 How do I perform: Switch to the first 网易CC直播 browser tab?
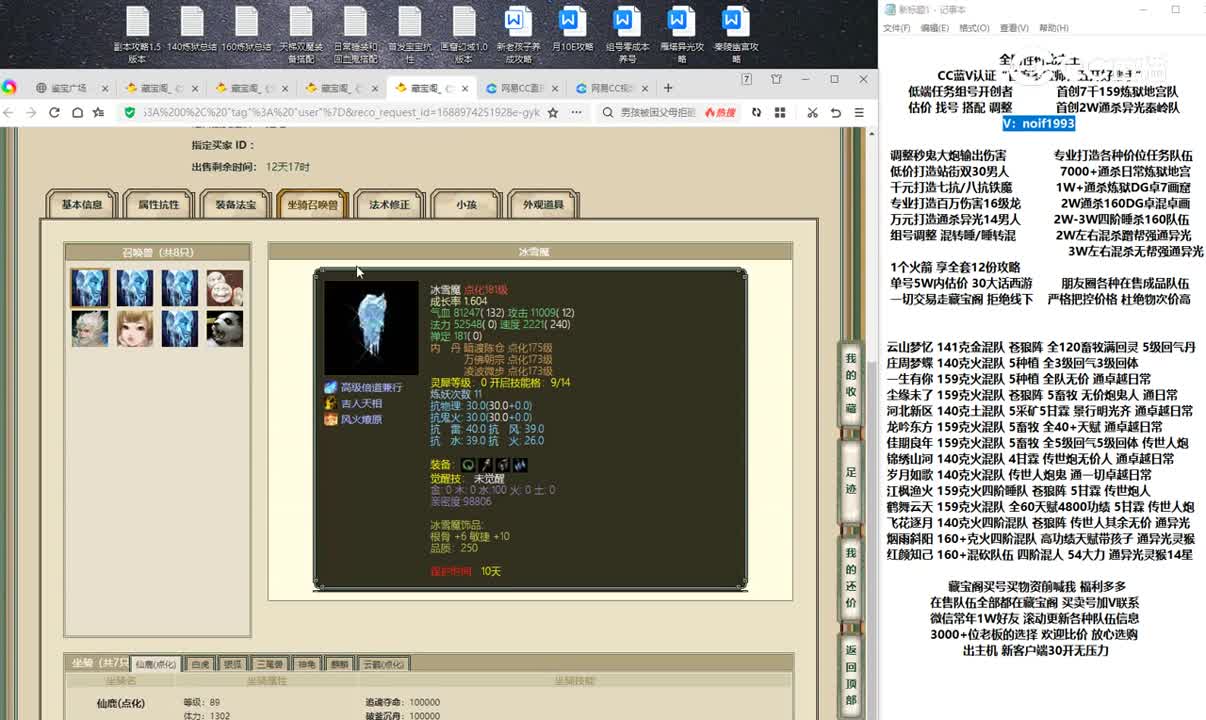pyautogui.click(x=521, y=88)
